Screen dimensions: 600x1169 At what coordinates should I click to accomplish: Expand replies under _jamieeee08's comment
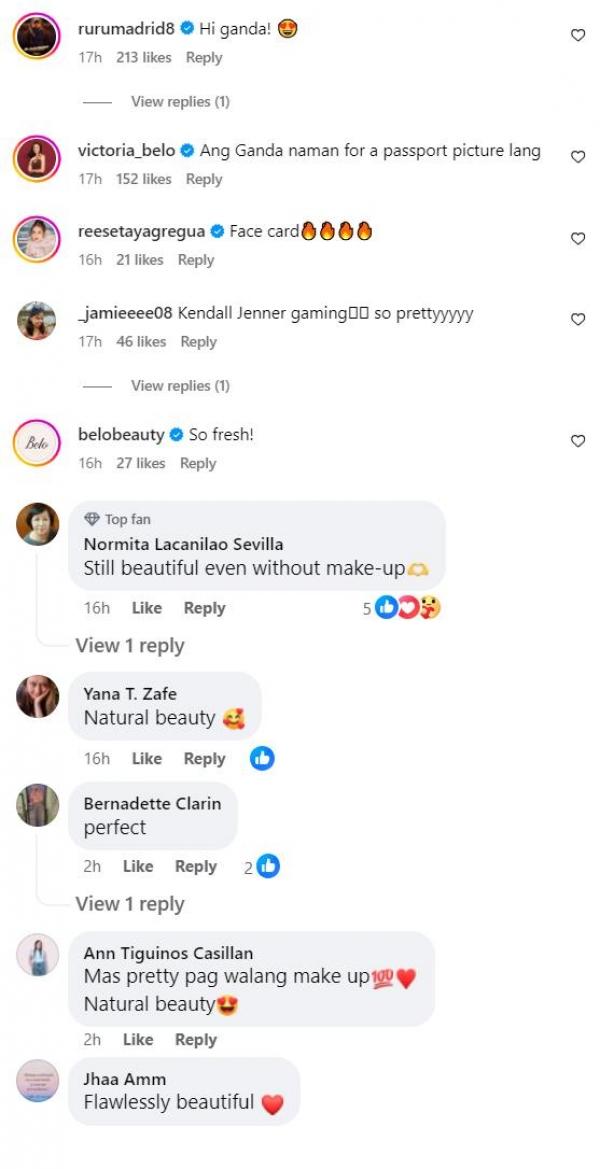pyautogui.click(x=180, y=386)
